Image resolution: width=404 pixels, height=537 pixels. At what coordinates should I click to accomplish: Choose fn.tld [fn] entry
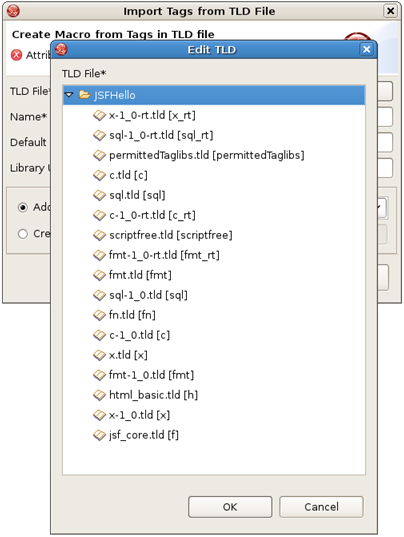click(132, 315)
